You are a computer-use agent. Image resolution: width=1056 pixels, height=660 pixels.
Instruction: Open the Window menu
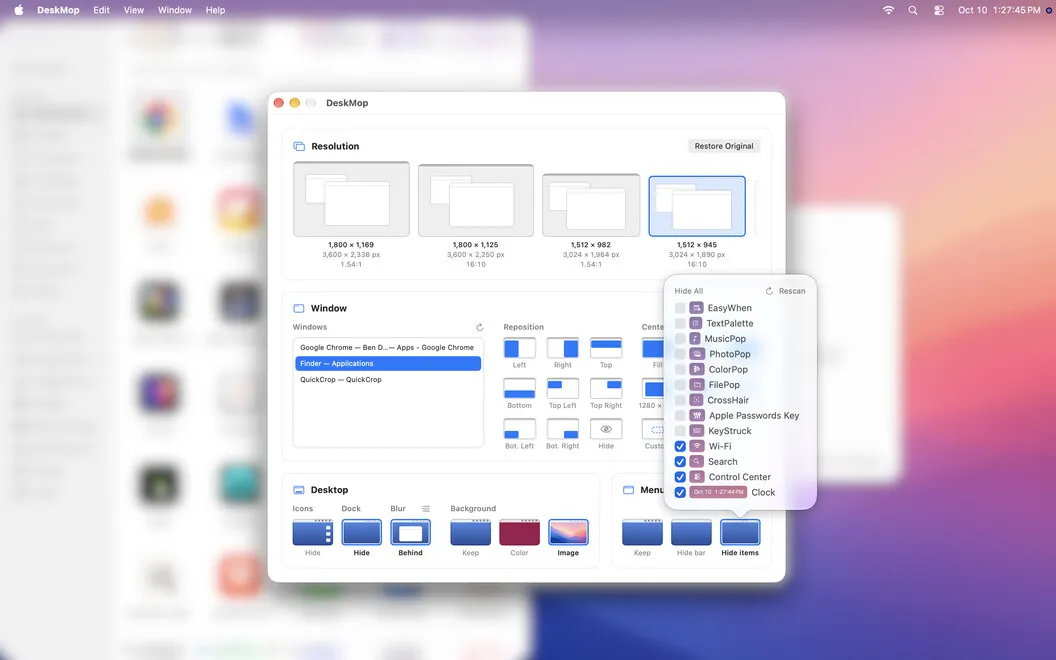point(174,10)
